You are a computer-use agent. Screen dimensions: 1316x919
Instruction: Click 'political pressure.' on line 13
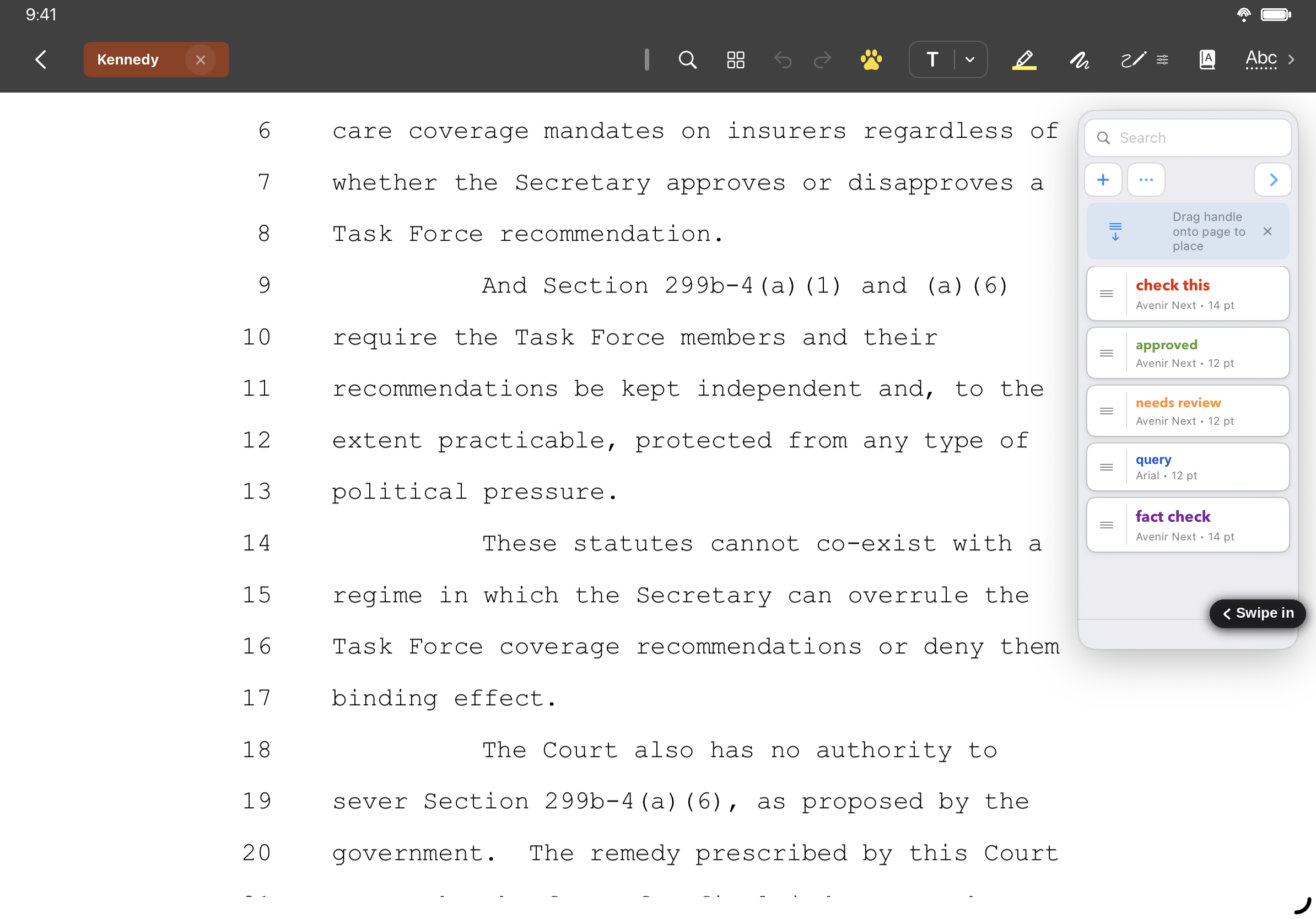474,492
